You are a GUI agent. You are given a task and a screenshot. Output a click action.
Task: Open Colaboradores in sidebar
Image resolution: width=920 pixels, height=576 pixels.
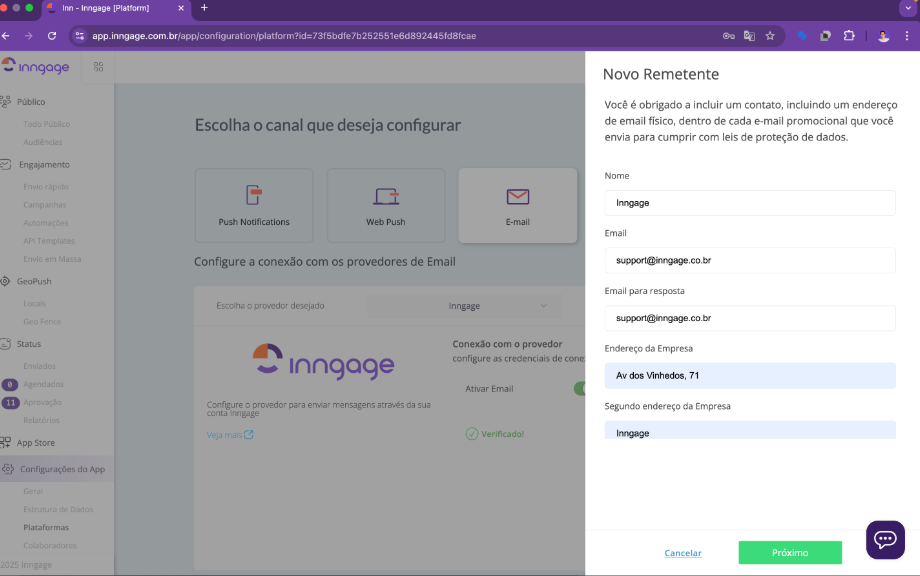point(50,545)
